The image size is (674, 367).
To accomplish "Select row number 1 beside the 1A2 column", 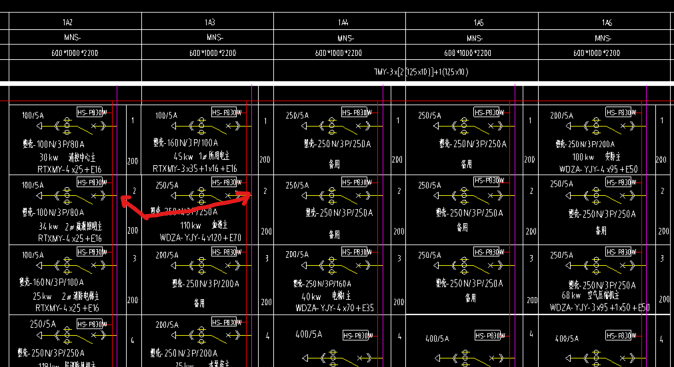I will point(132,121).
